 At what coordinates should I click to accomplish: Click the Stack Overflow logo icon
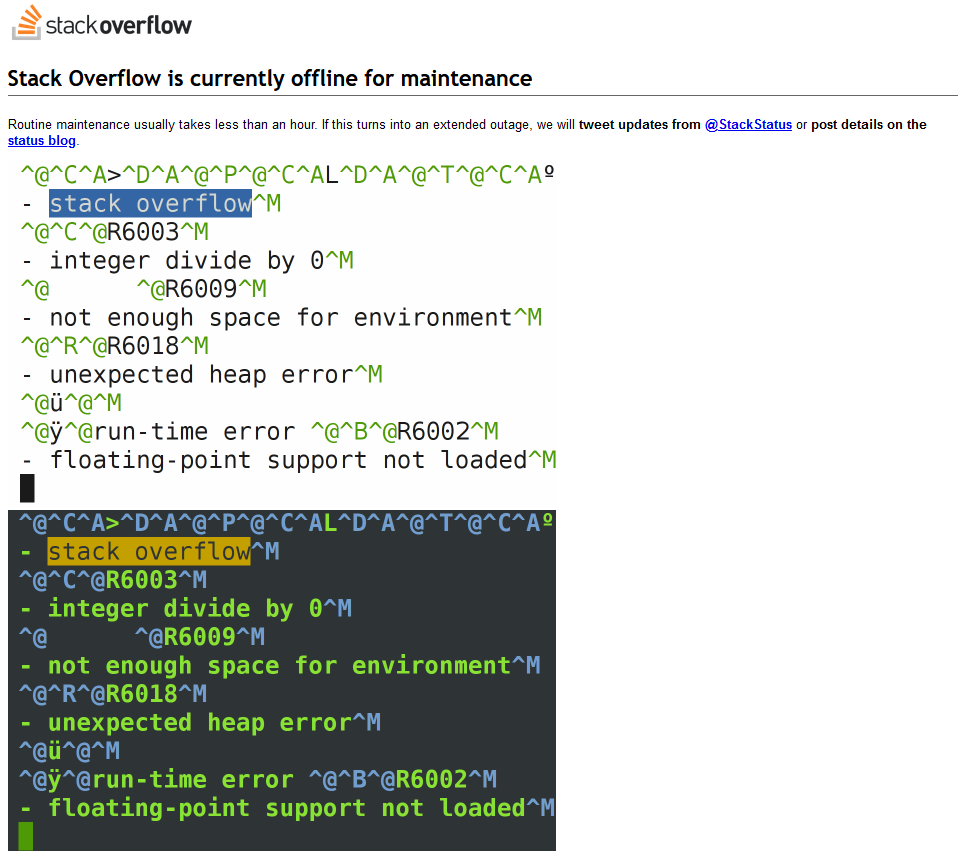coord(27,22)
